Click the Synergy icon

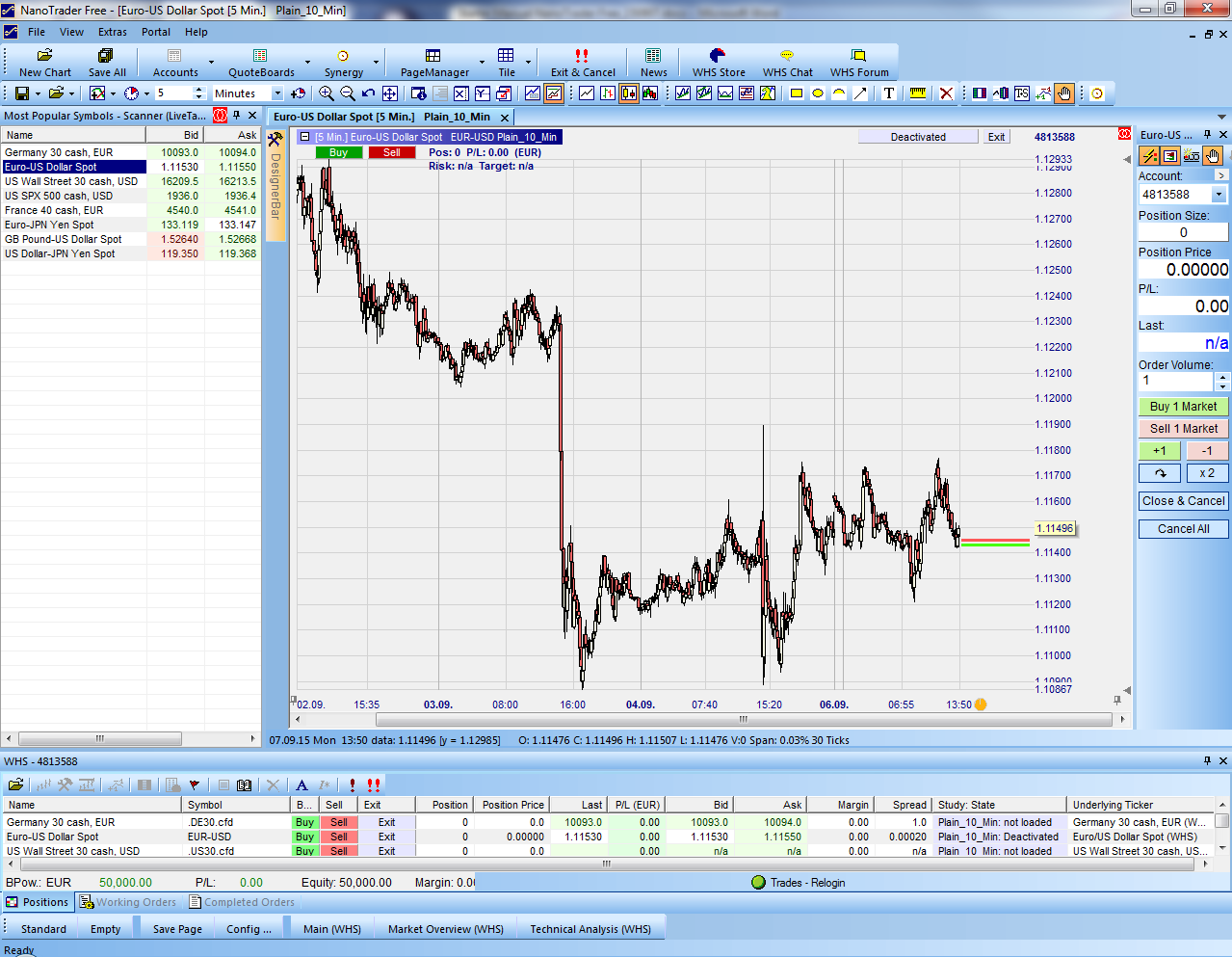point(344,63)
